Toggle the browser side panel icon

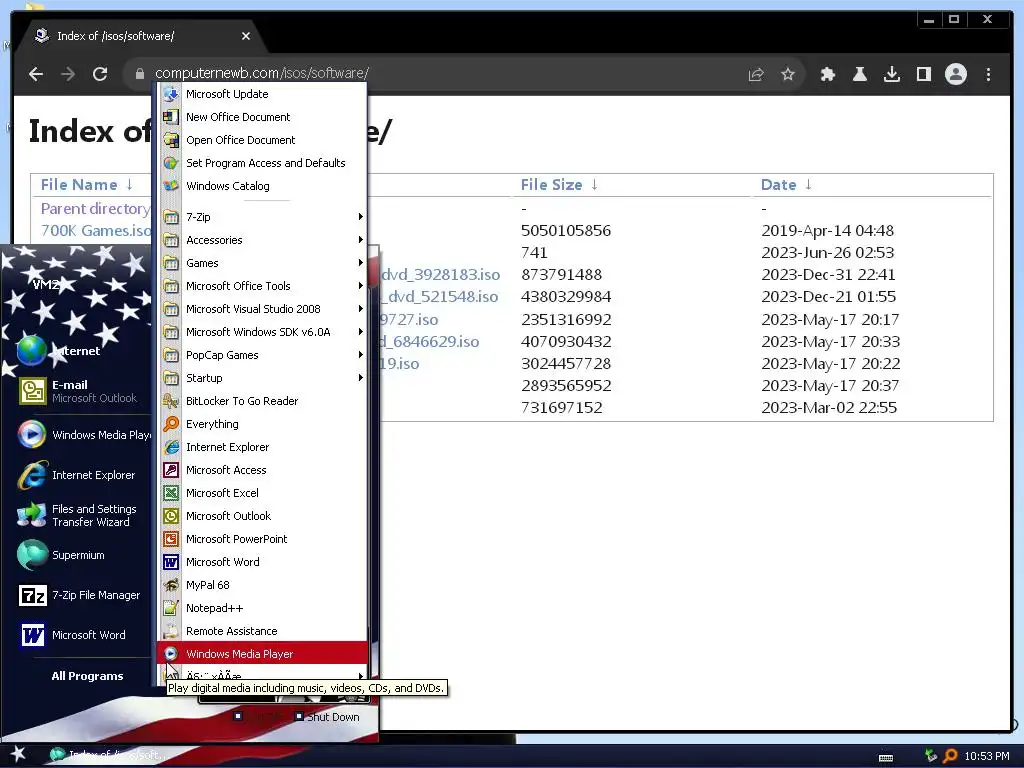[x=923, y=74]
